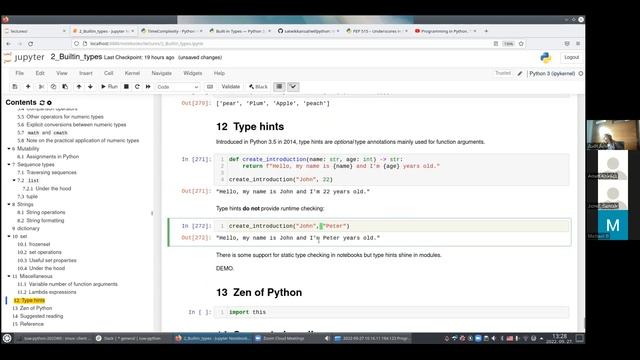The height and width of the screenshot is (360, 640).
Task: Move selected cell up arrow
Action: [x=79, y=87]
